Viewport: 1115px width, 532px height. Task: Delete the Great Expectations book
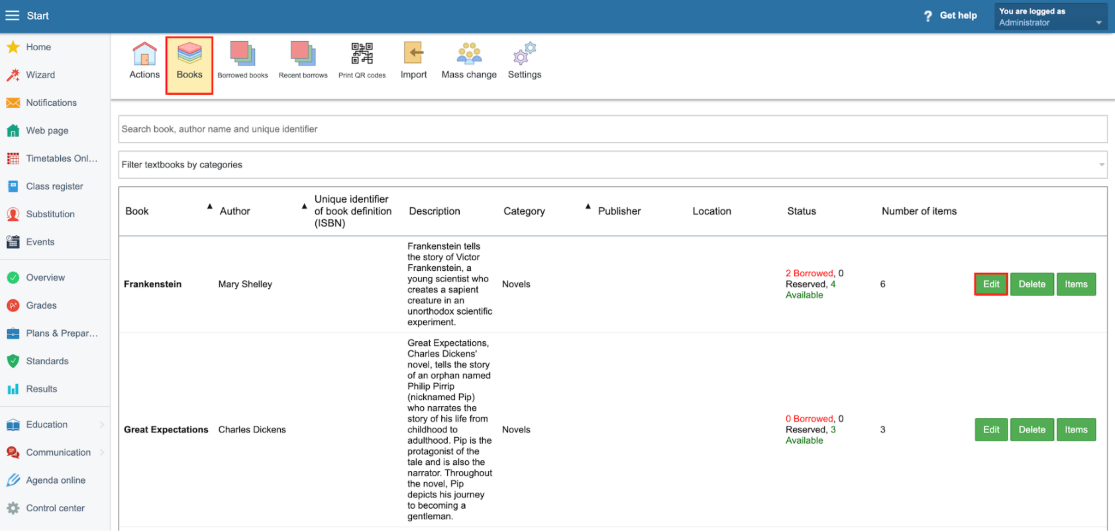(1032, 430)
